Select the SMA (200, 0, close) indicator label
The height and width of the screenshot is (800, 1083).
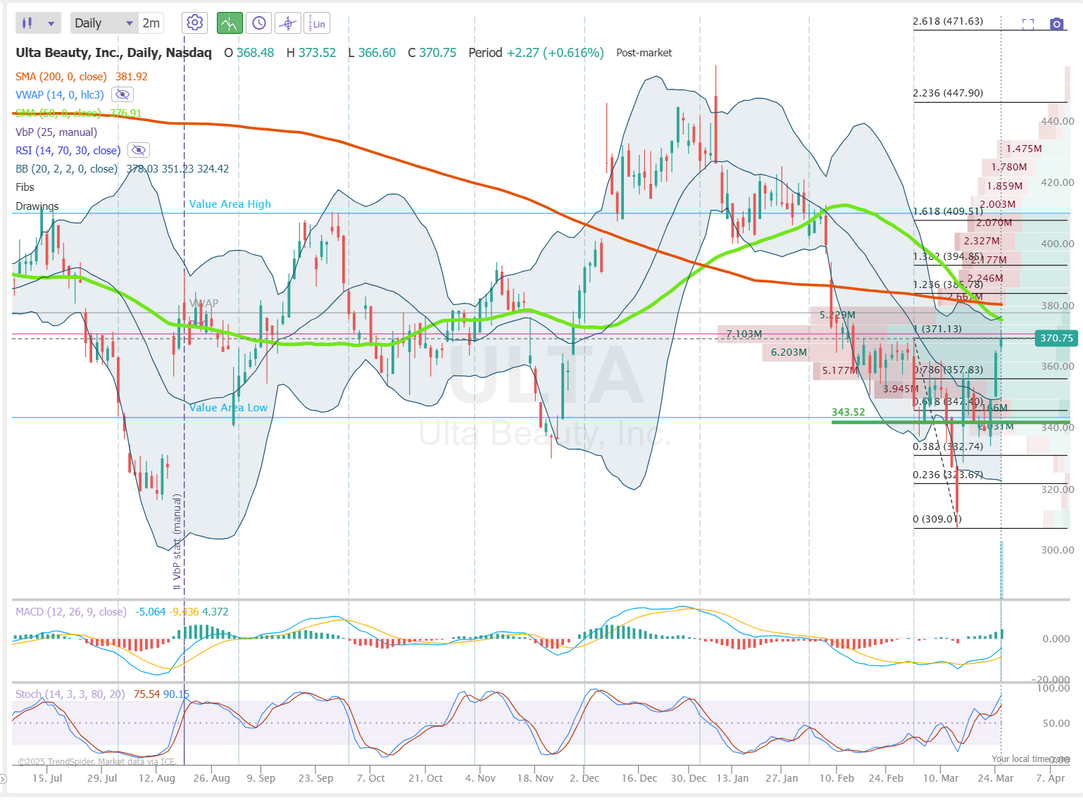pos(61,77)
